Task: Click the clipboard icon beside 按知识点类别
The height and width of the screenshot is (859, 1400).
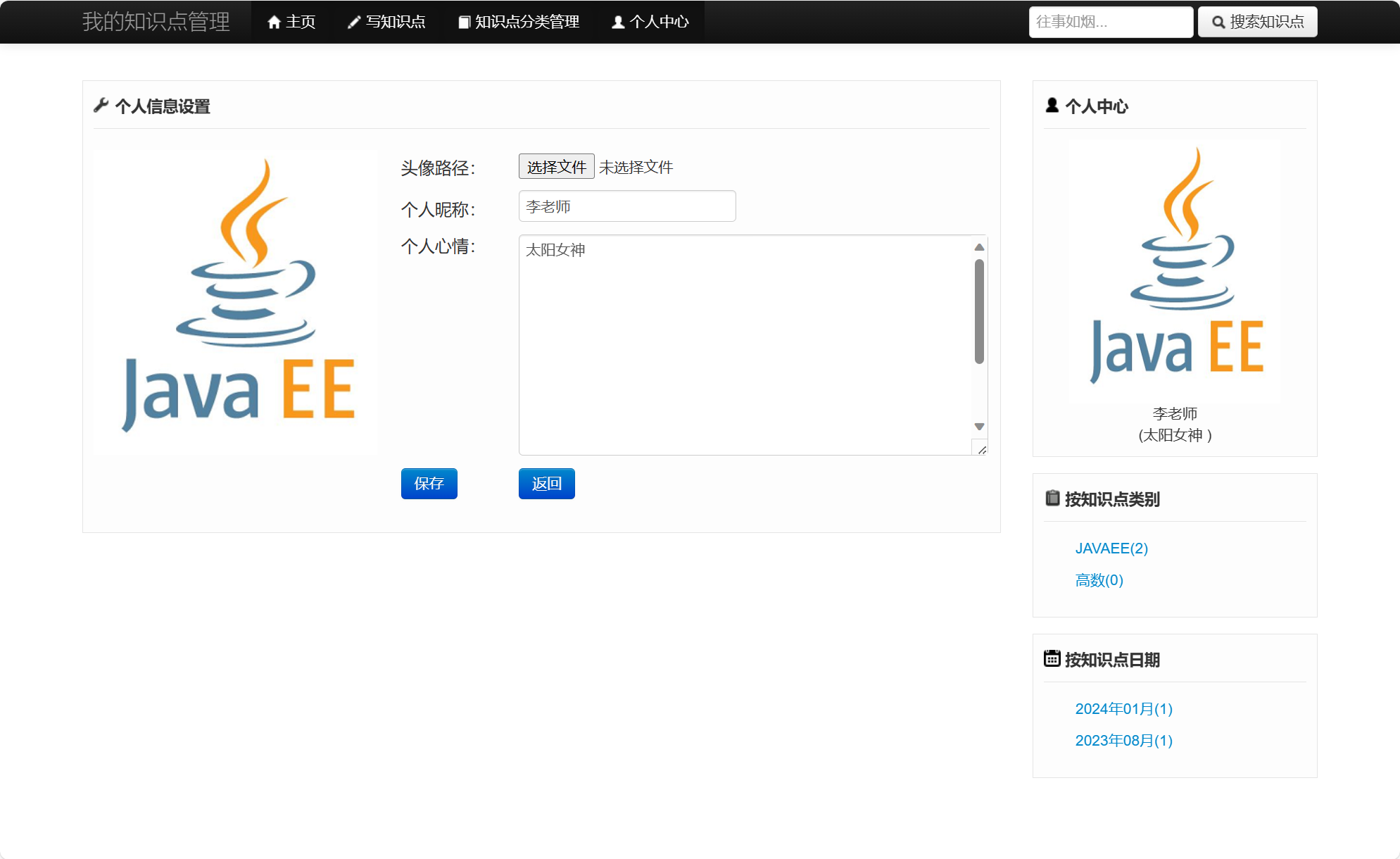Action: [1052, 499]
